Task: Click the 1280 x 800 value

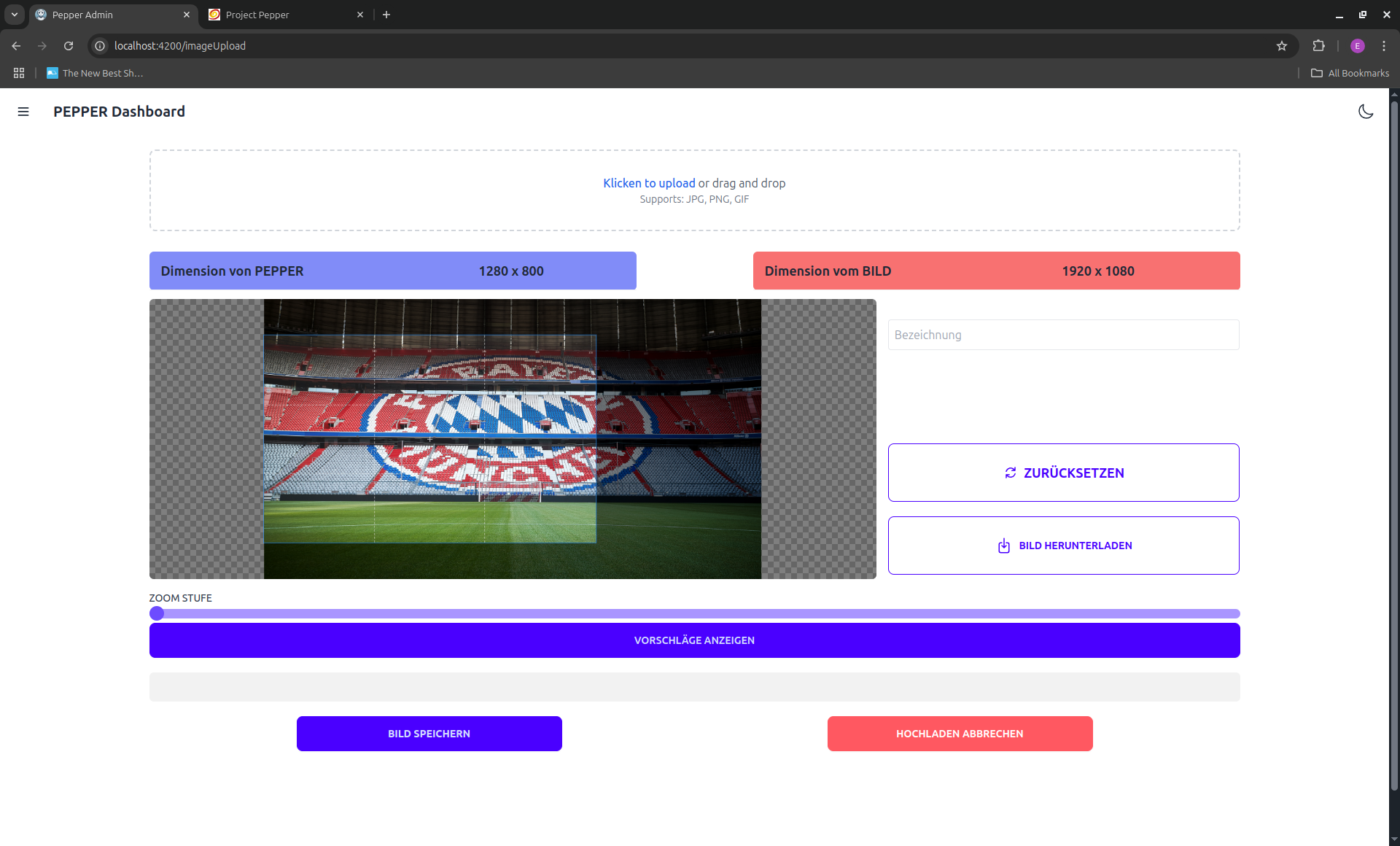Action: 511,271
